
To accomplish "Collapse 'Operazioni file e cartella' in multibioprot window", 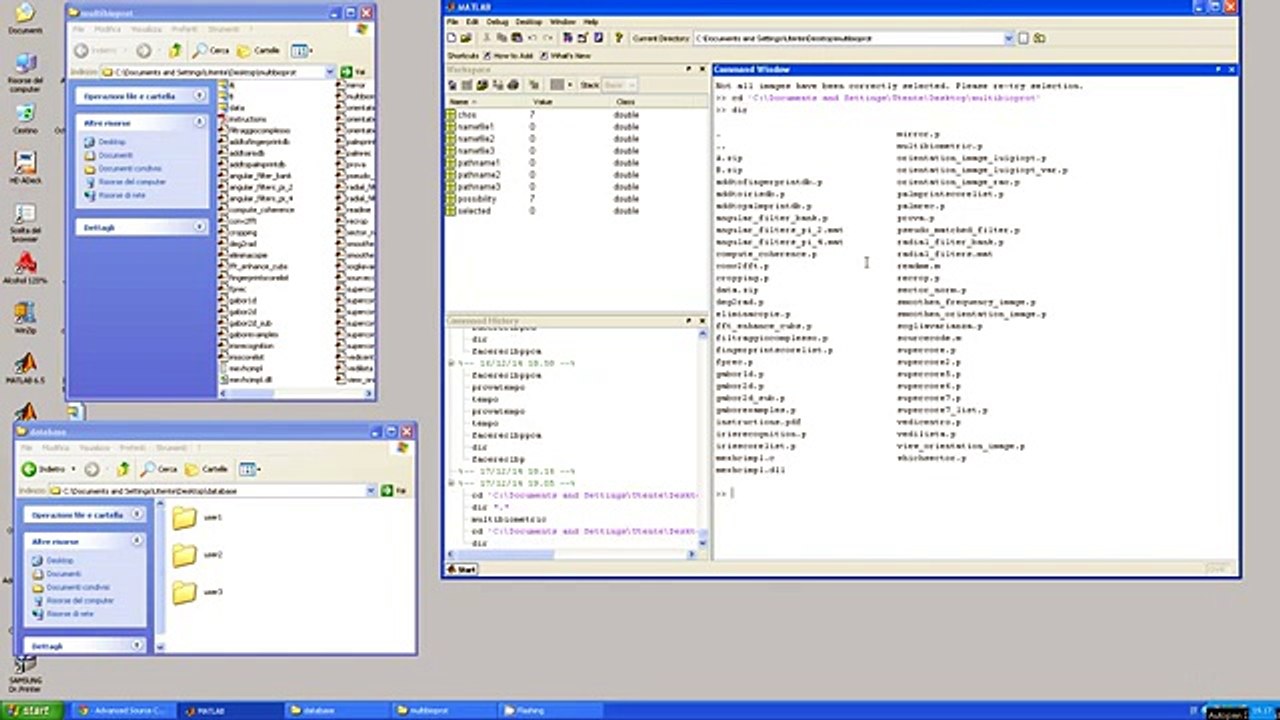I will (198, 96).
